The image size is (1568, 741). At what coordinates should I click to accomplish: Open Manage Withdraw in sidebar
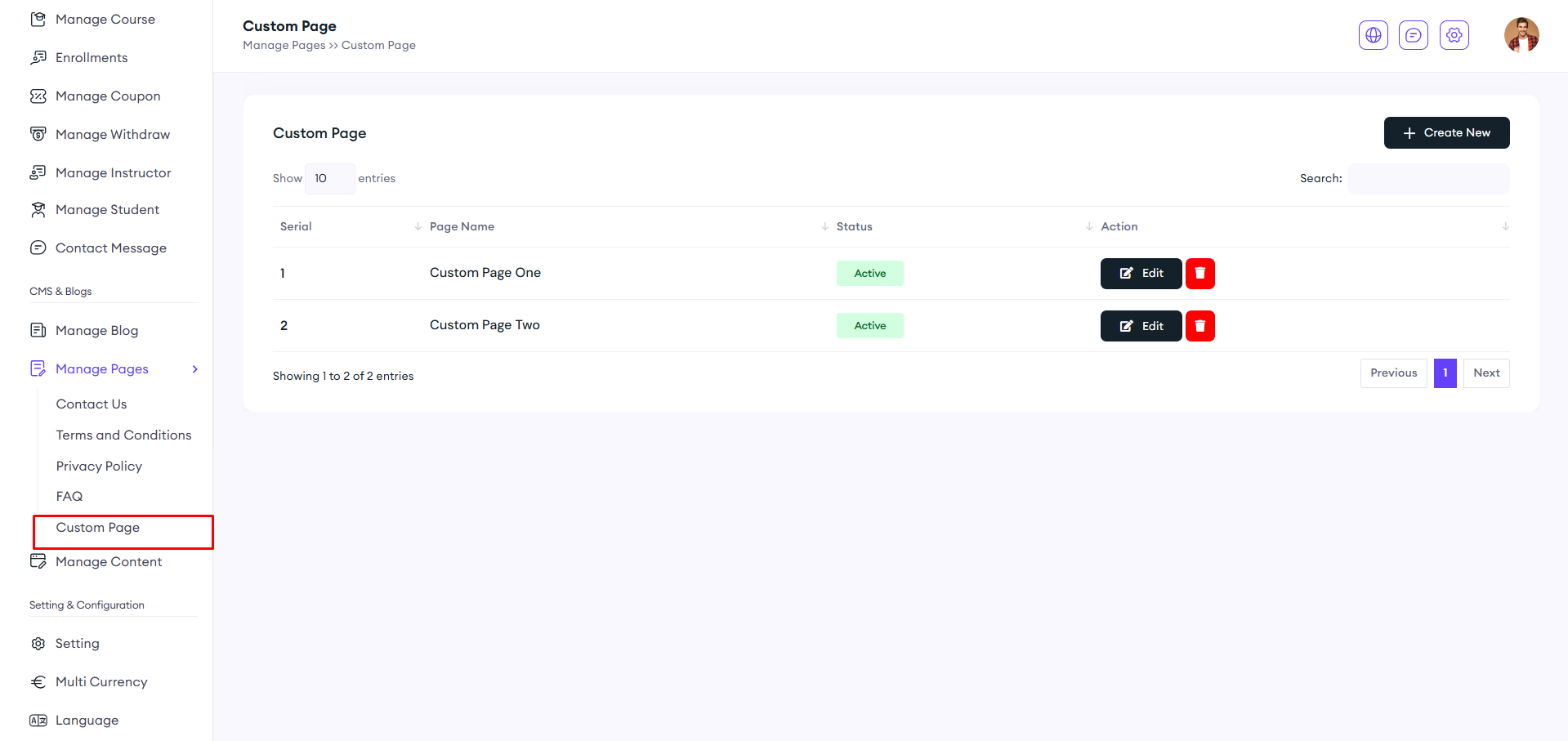pos(112,135)
